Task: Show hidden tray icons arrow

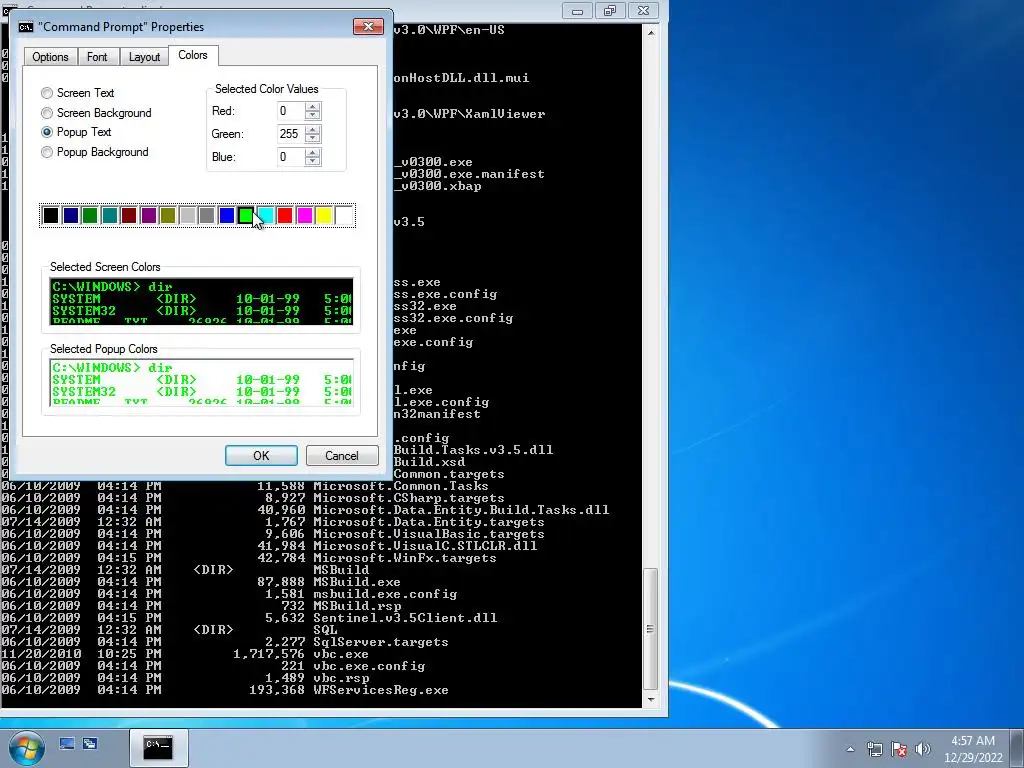Action: (850, 749)
